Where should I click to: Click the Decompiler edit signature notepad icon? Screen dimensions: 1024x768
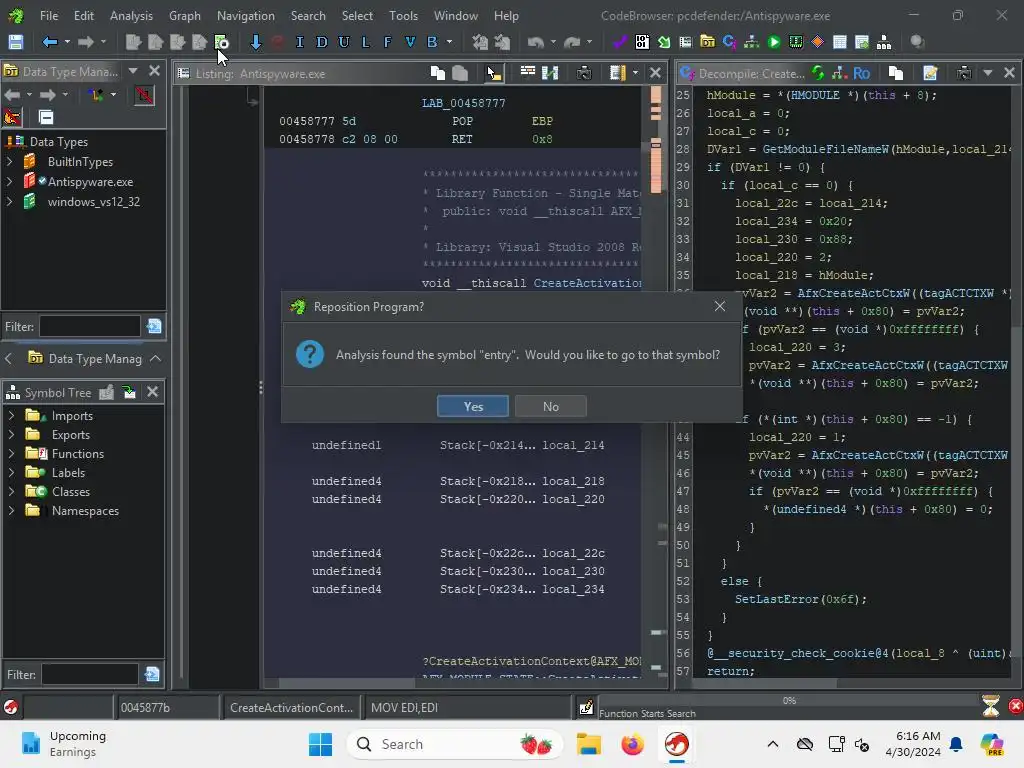(x=930, y=73)
